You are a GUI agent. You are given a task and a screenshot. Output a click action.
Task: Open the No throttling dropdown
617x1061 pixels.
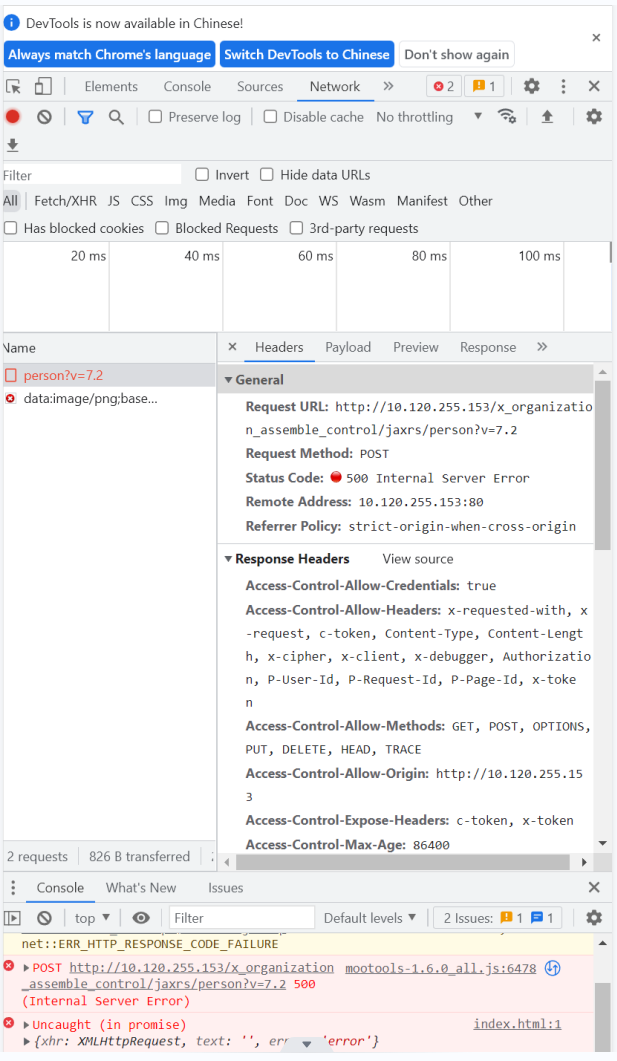click(x=430, y=116)
